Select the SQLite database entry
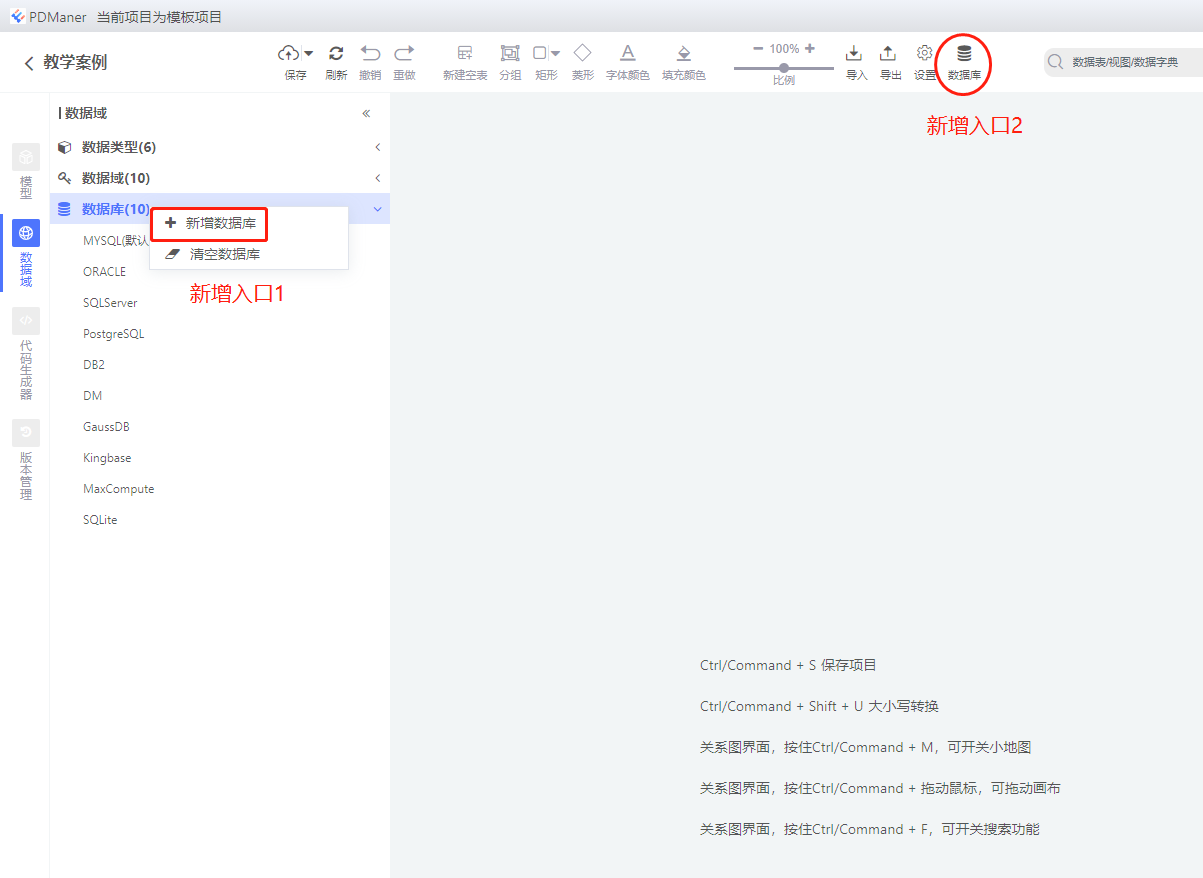 coord(100,519)
